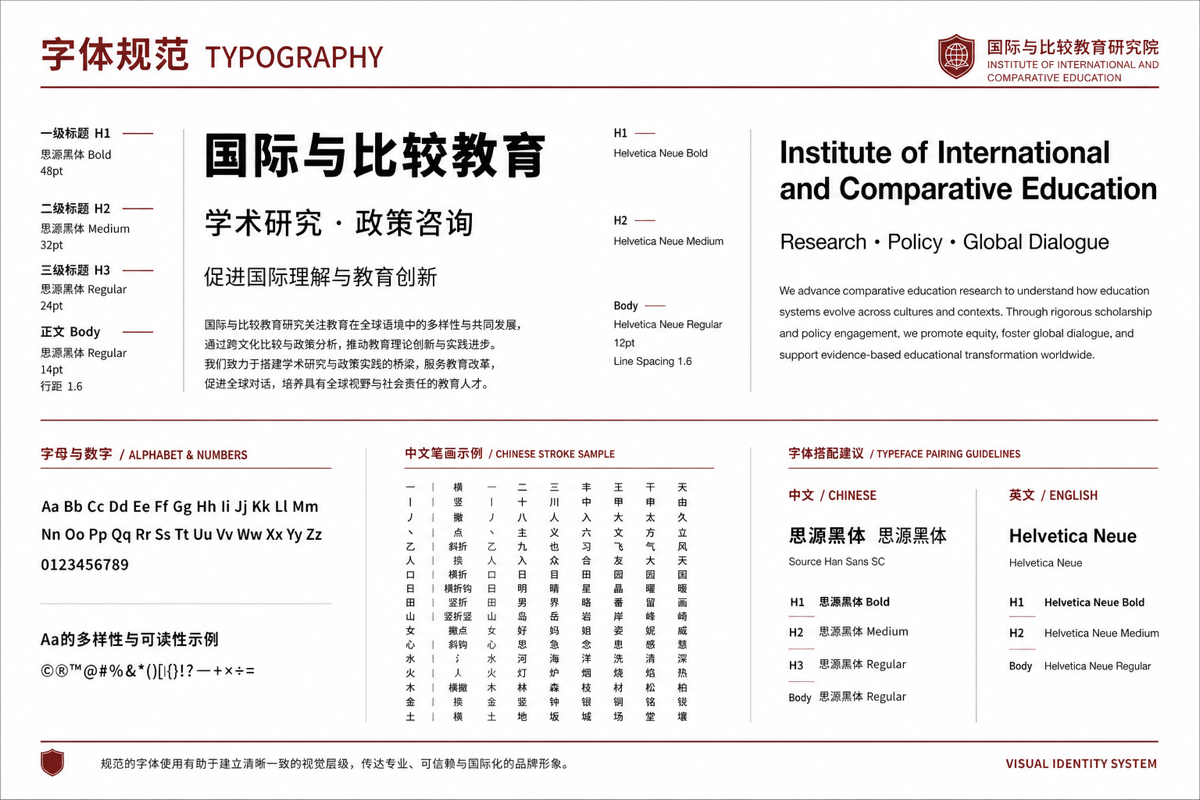Click 'Body Helvetica Neue Regular' in English pairing list

[x=1080, y=666]
